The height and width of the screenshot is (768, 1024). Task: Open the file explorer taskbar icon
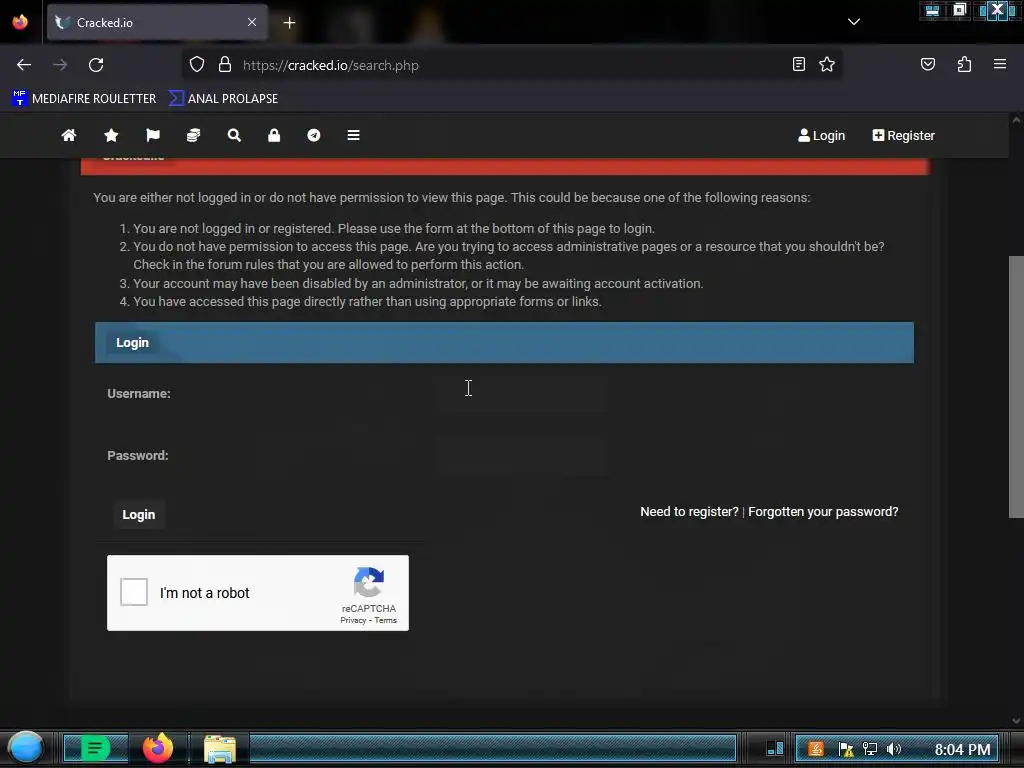(x=220, y=748)
